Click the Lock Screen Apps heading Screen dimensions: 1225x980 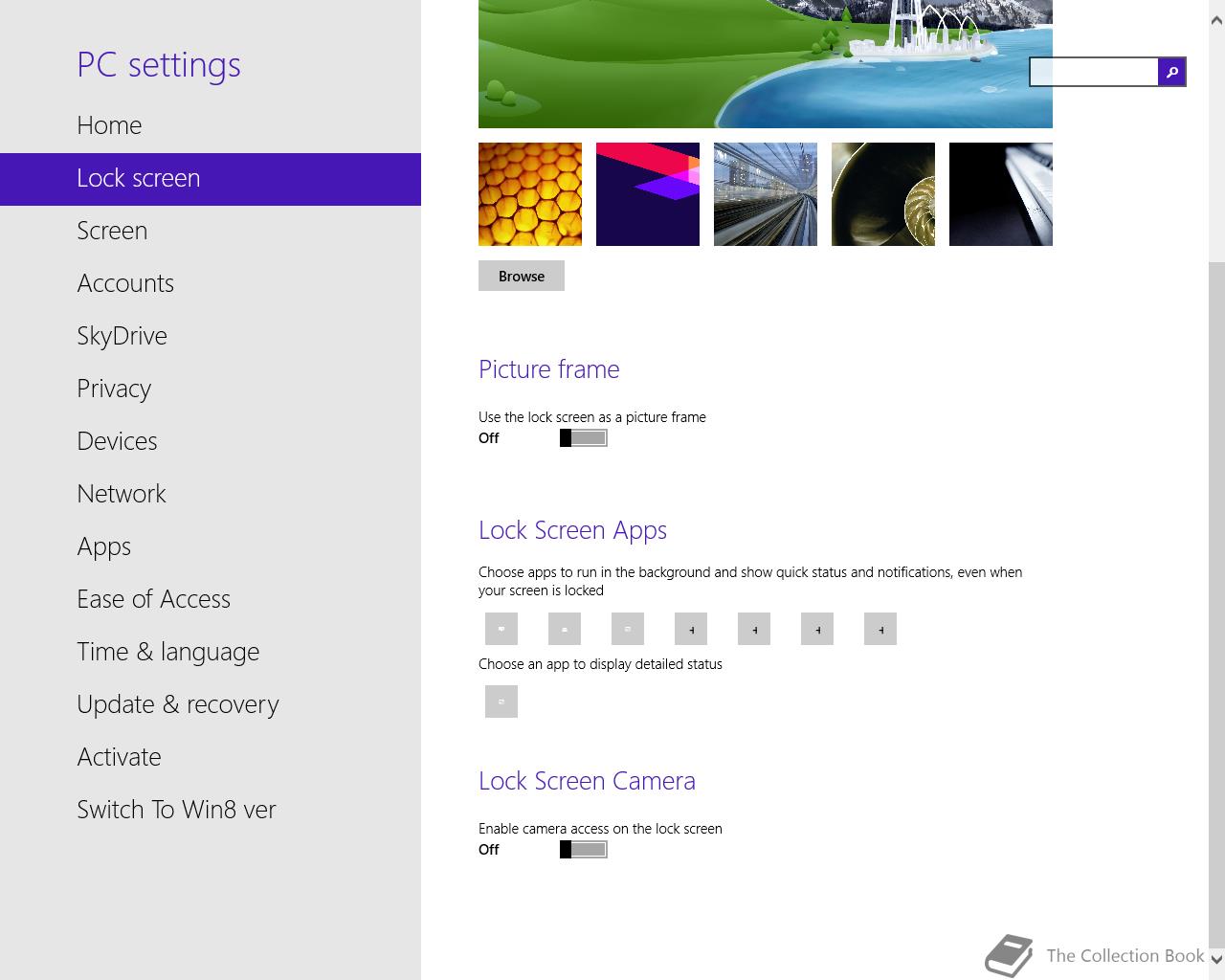[x=572, y=531]
